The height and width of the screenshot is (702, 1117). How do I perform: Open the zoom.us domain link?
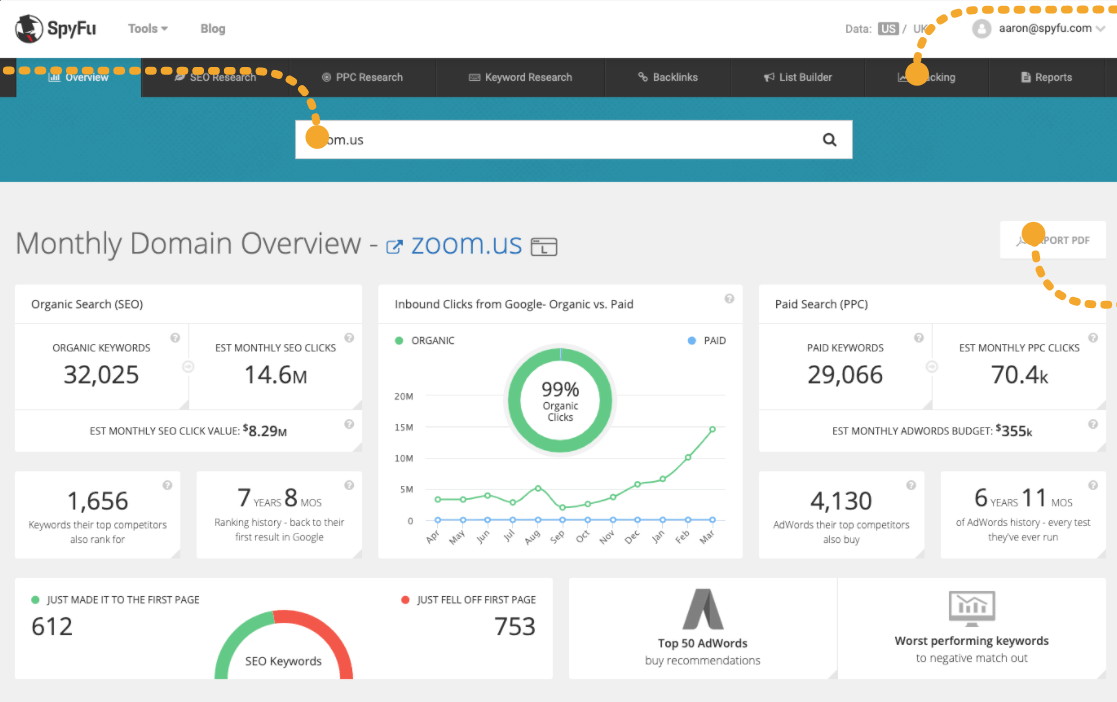(x=467, y=244)
